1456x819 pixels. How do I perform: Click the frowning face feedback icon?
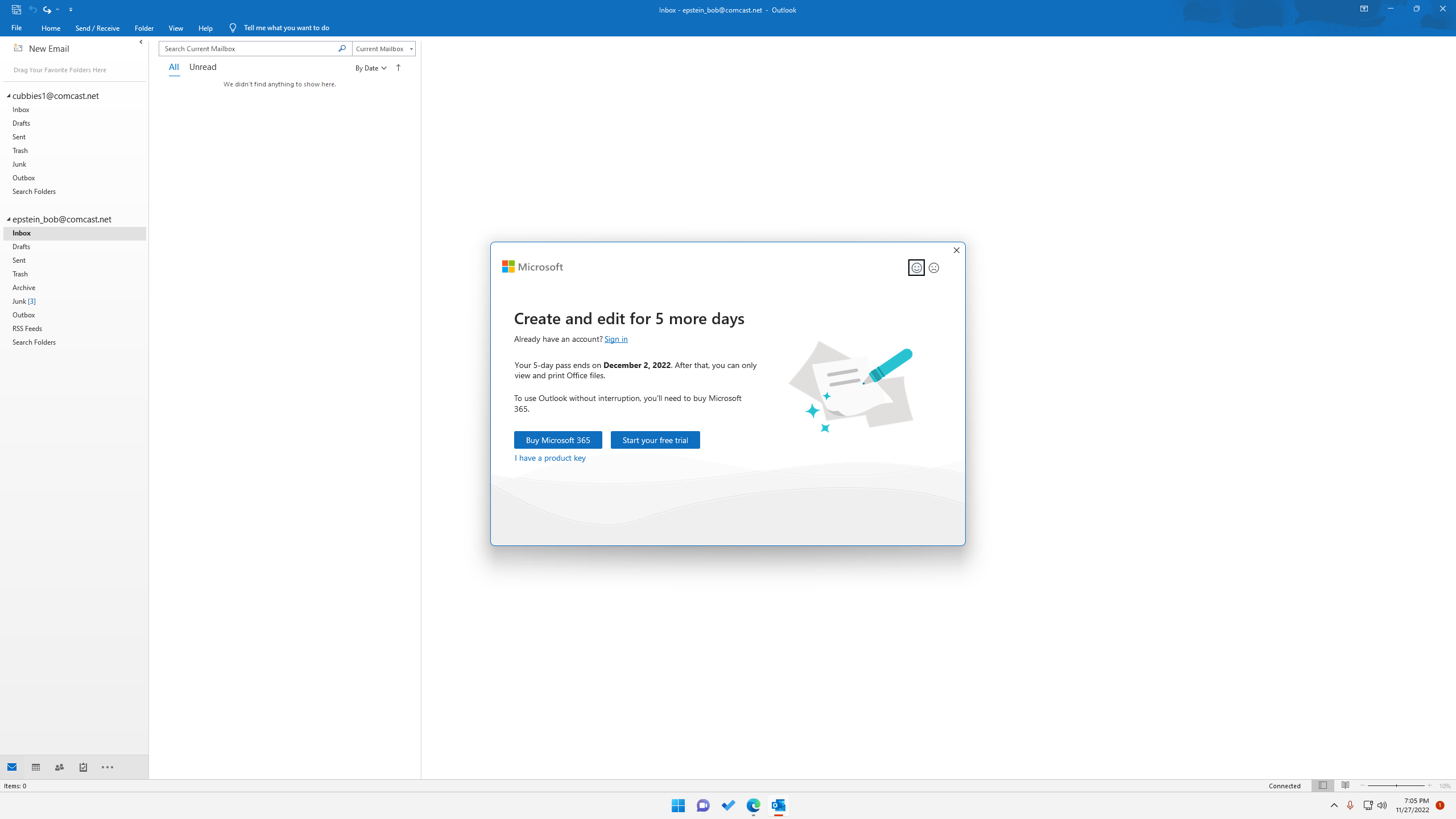(934, 268)
